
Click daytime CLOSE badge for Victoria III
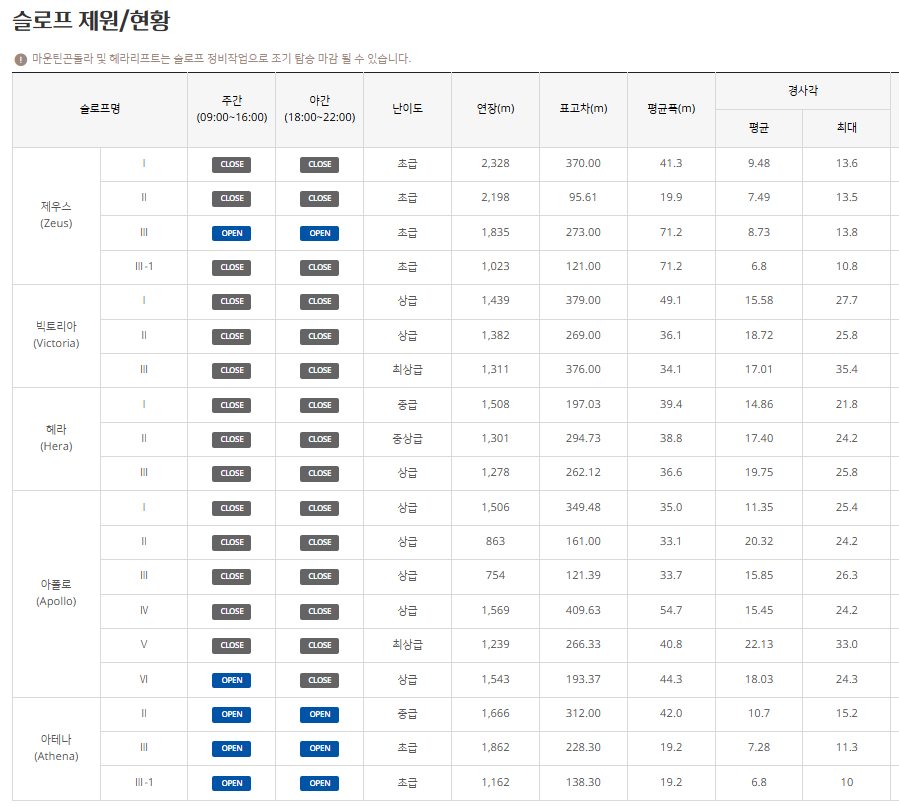(232, 370)
